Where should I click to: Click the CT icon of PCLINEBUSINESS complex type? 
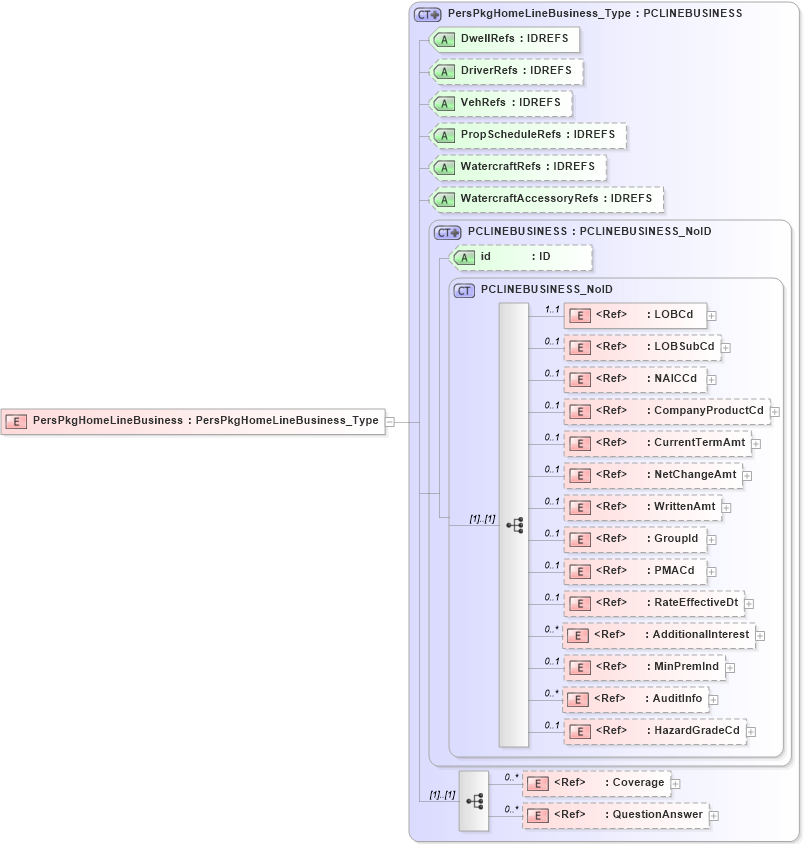pos(446,231)
